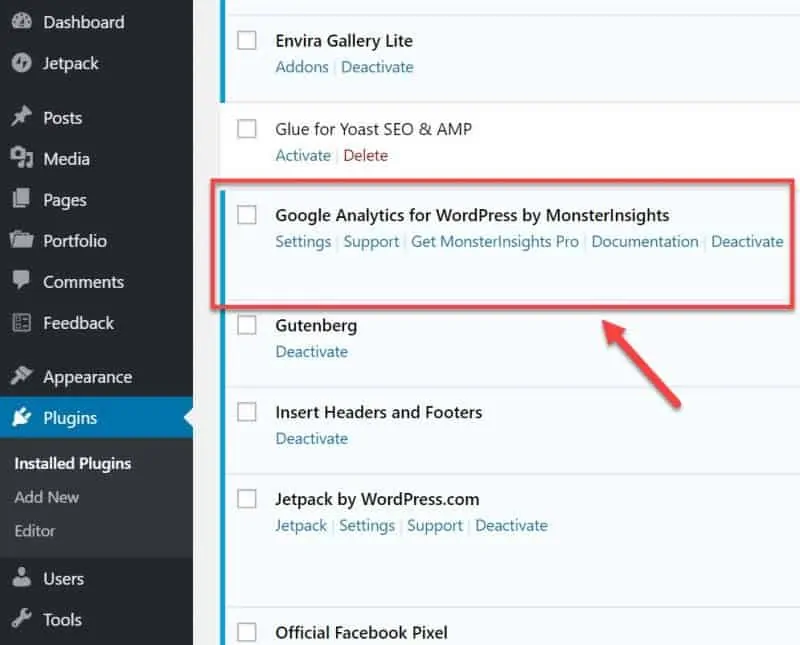The height and width of the screenshot is (645, 800).
Task: Select the Jetpack by WordPress.com checkbox
Action: pyautogui.click(x=247, y=499)
